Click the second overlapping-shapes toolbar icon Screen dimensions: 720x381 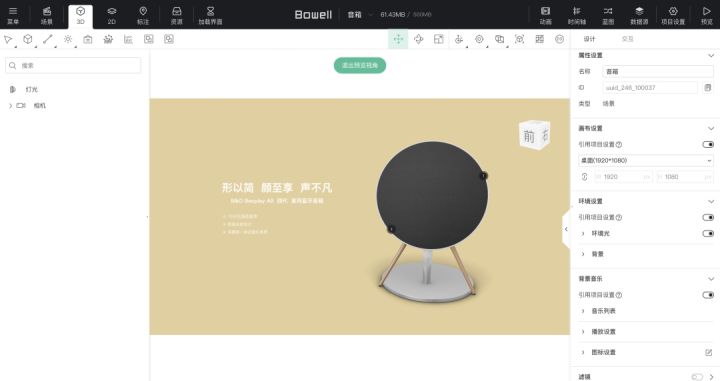click(x=169, y=39)
